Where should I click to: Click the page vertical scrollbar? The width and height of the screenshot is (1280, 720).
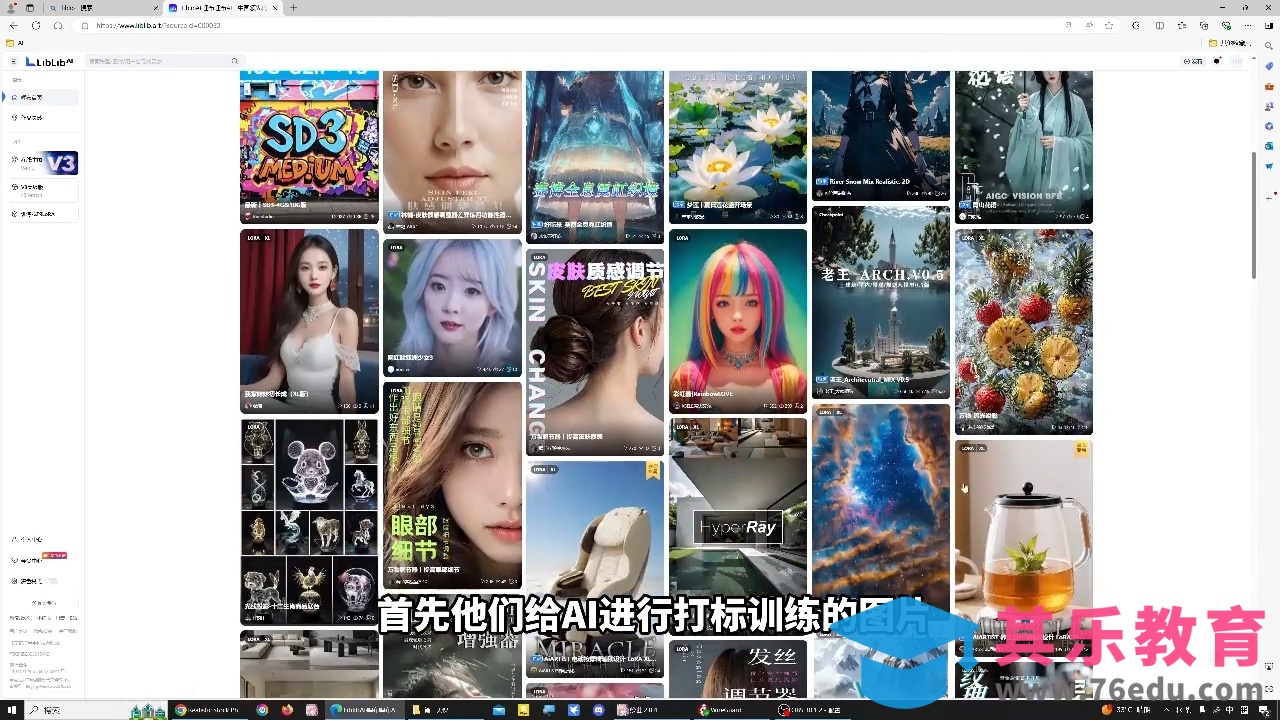tap(1254, 215)
